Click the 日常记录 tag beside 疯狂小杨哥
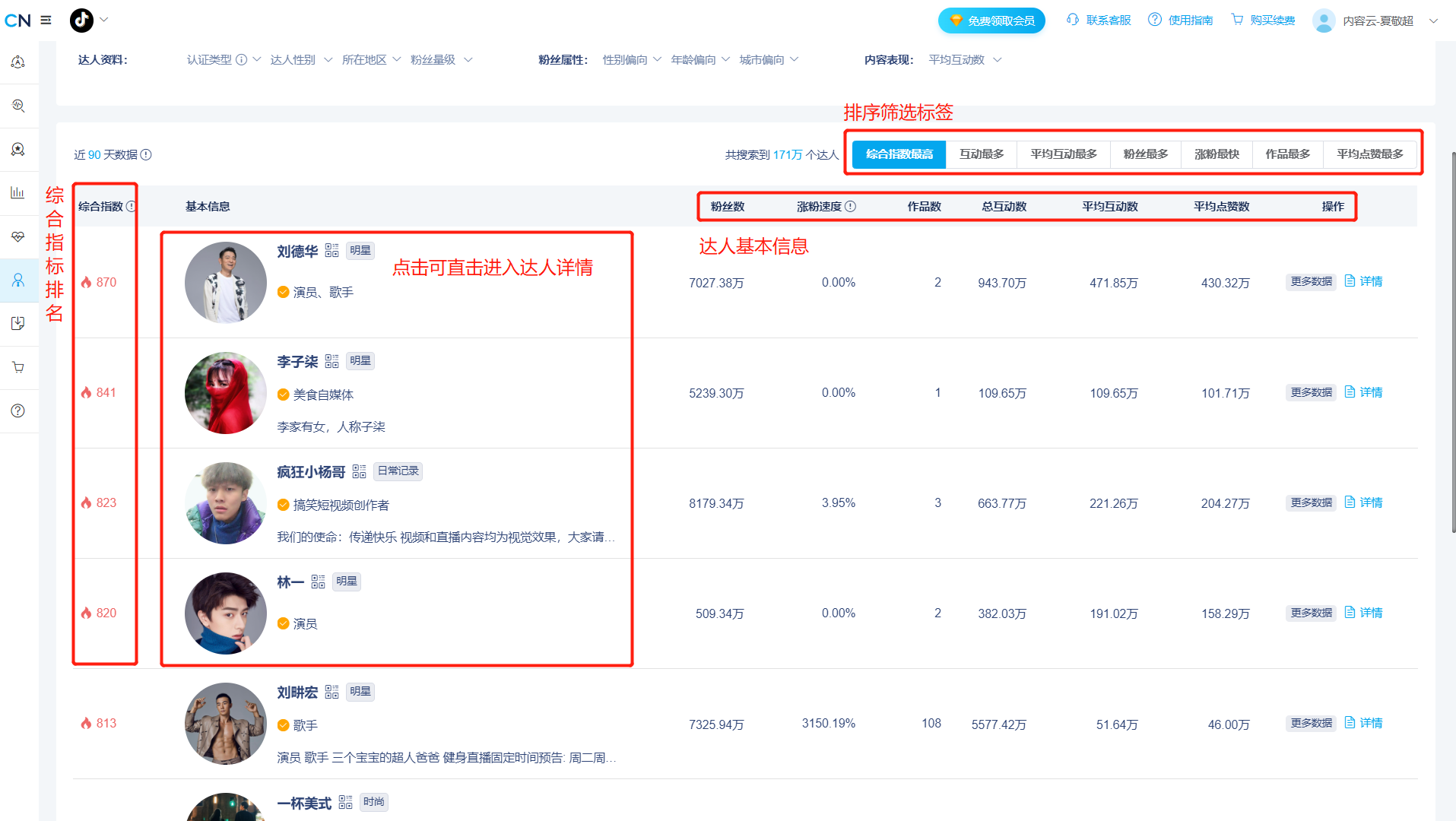 [398, 471]
